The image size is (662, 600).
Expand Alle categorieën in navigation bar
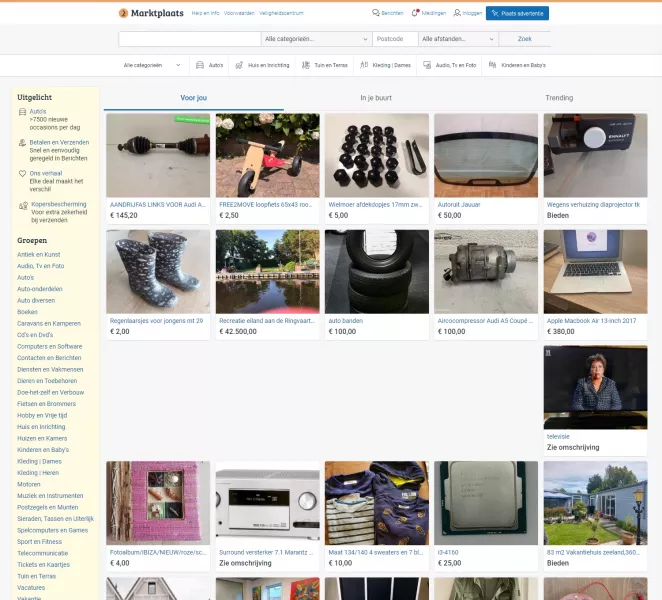click(152, 65)
